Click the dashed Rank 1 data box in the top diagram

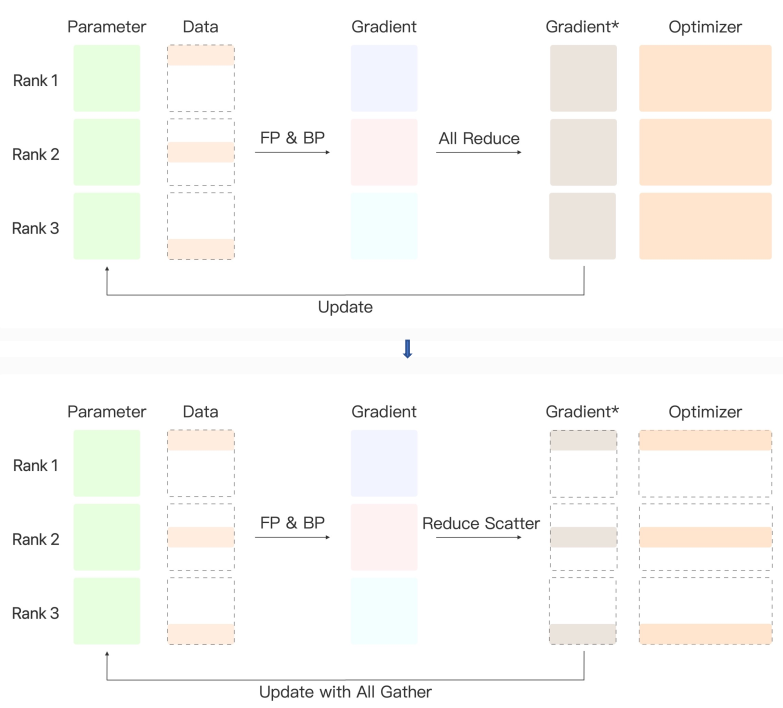[201, 78]
